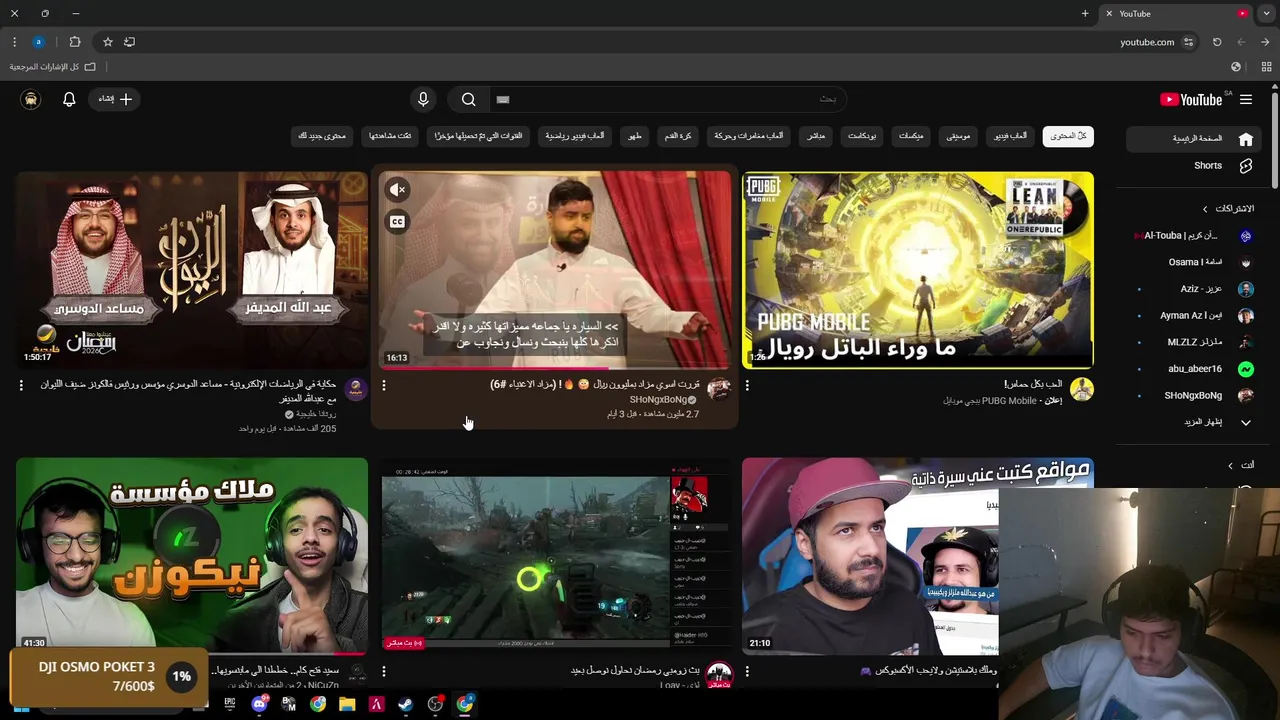Screen dimensions: 1280x720
Task: Start voice search with microphone icon
Action: 423,99
